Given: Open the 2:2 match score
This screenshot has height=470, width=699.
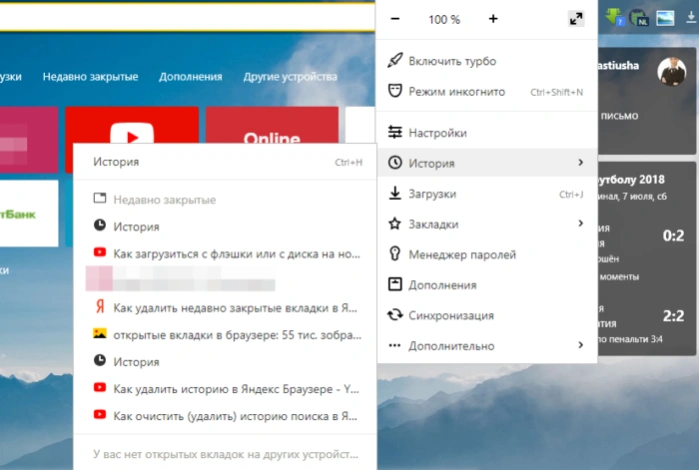Looking at the screenshot, I should point(673,316).
